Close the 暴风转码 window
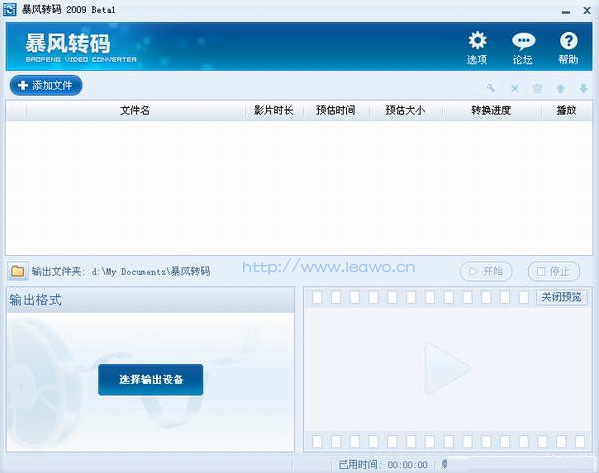The image size is (599, 473). coord(587,11)
